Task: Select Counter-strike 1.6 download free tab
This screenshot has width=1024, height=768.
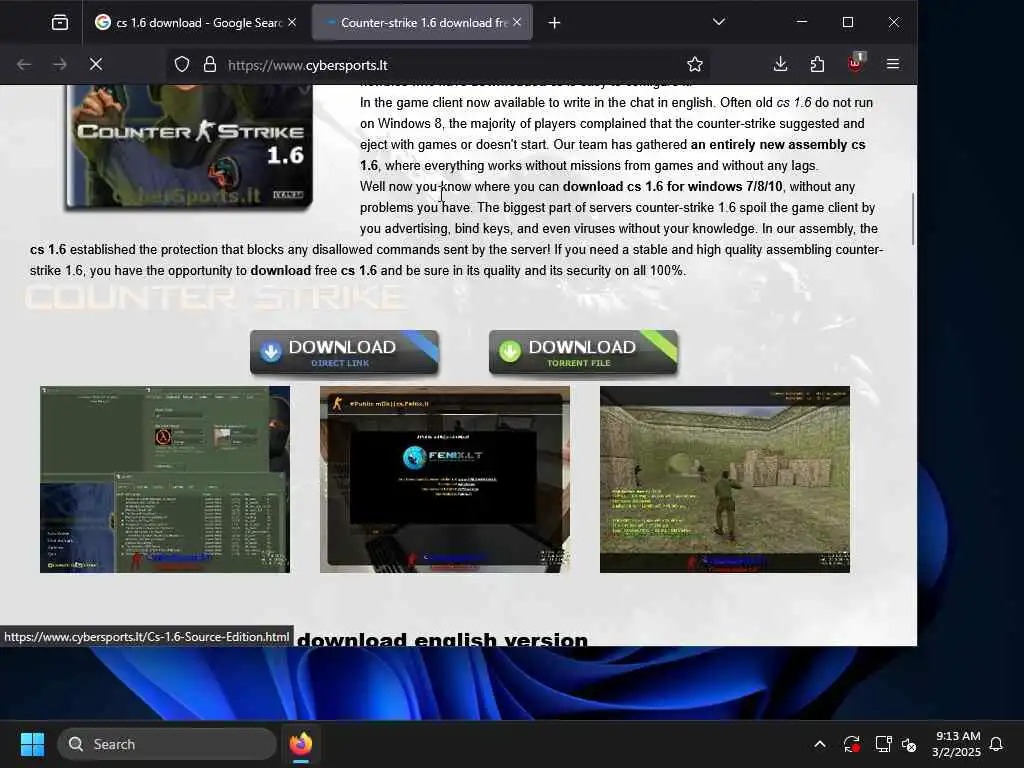Action: (x=422, y=23)
